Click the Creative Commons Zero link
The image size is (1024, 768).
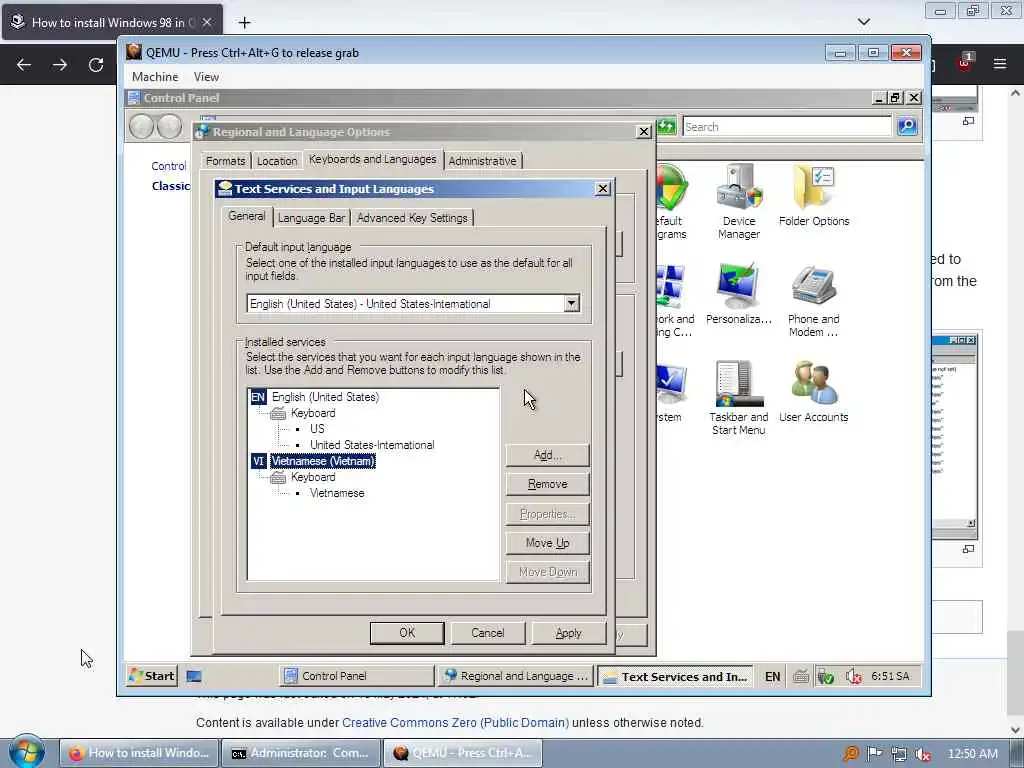click(455, 722)
